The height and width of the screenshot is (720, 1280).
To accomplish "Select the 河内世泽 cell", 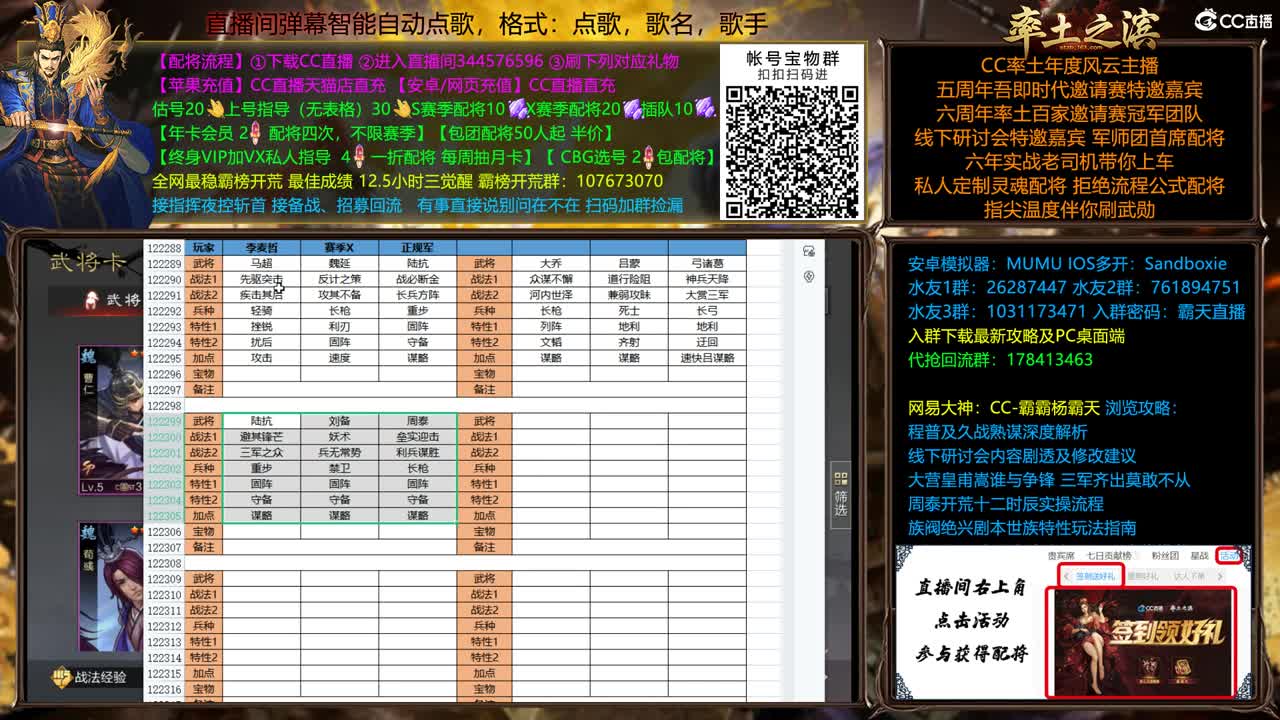I will [551, 295].
